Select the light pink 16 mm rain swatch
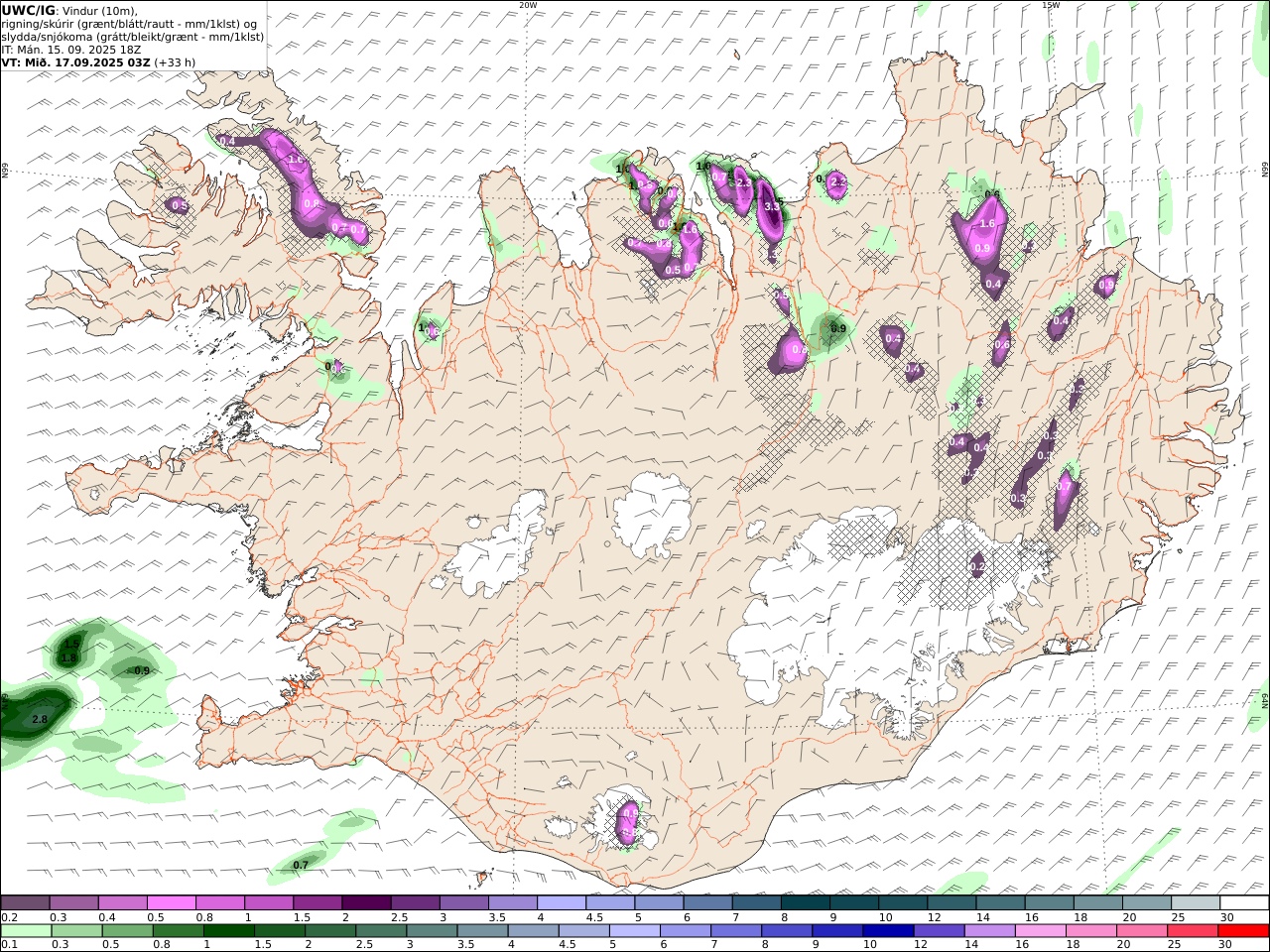The height and width of the screenshot is (952, 1270). point(1040,931)
